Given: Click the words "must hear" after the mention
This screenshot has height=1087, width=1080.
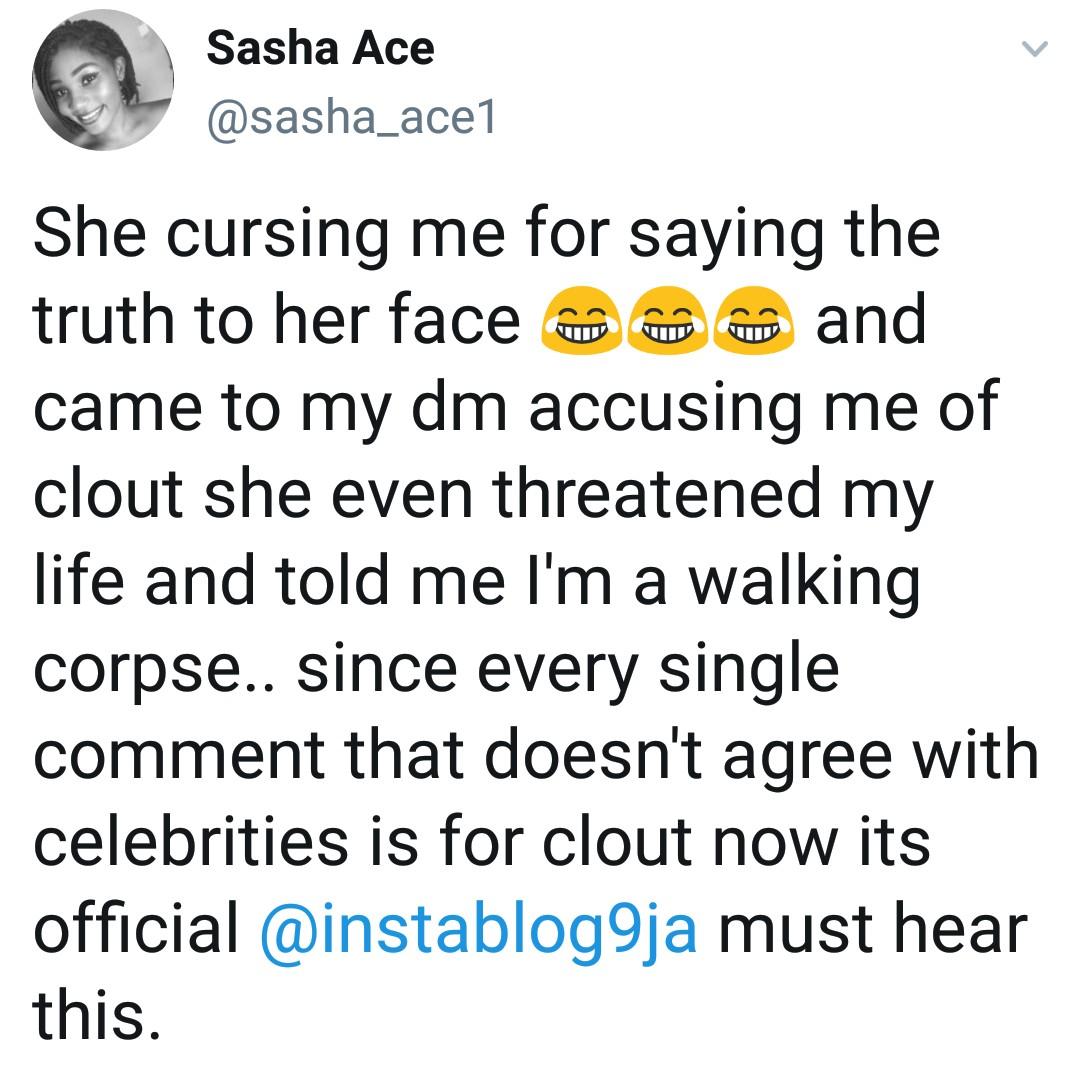Looking at the screenshot, I should pyautogui.click(x=872, y=930).
